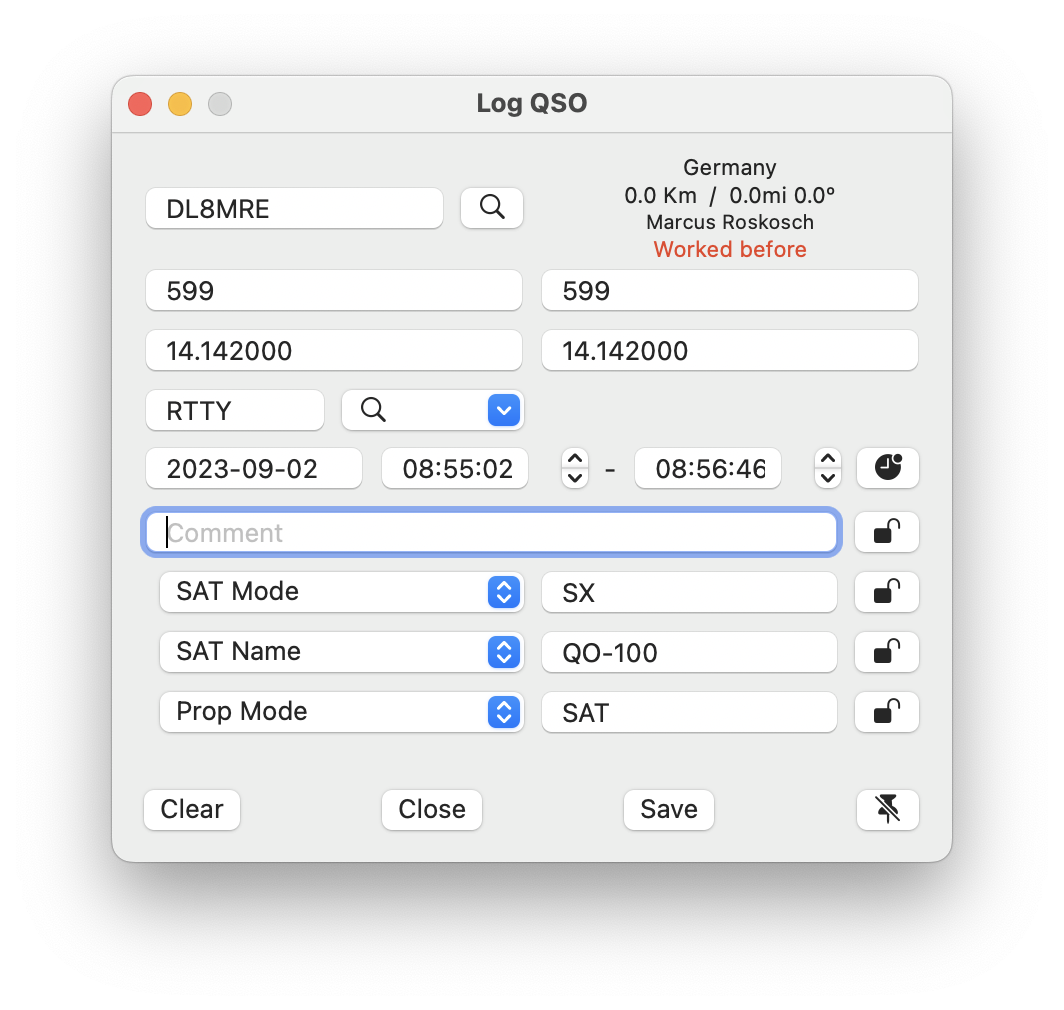The height and width of the screenshot is (1010, 1064).
Task: Click the start time field 08:55:02
Action: coord(455,468)
